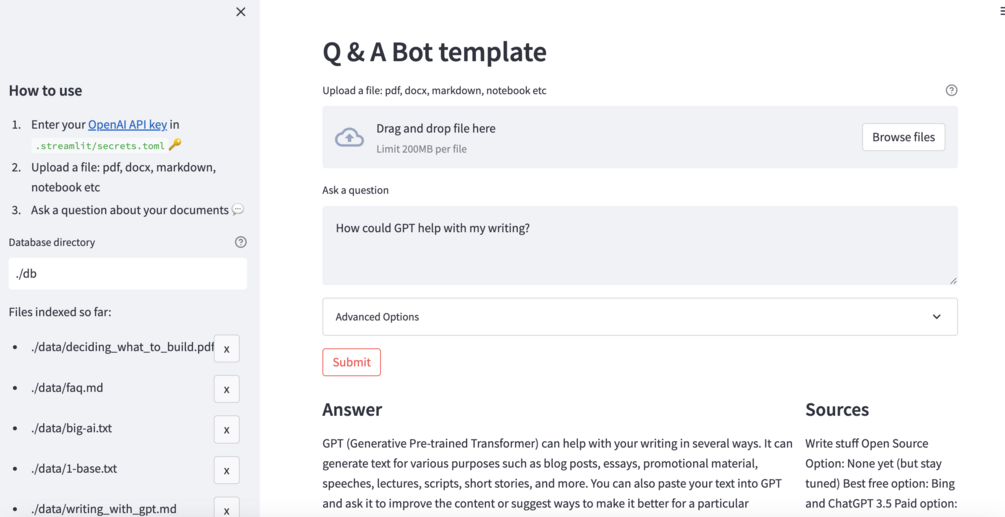1005x517 pixels.
Task: Delete big-ai.txt from indexed files
Action: point(227,429)
